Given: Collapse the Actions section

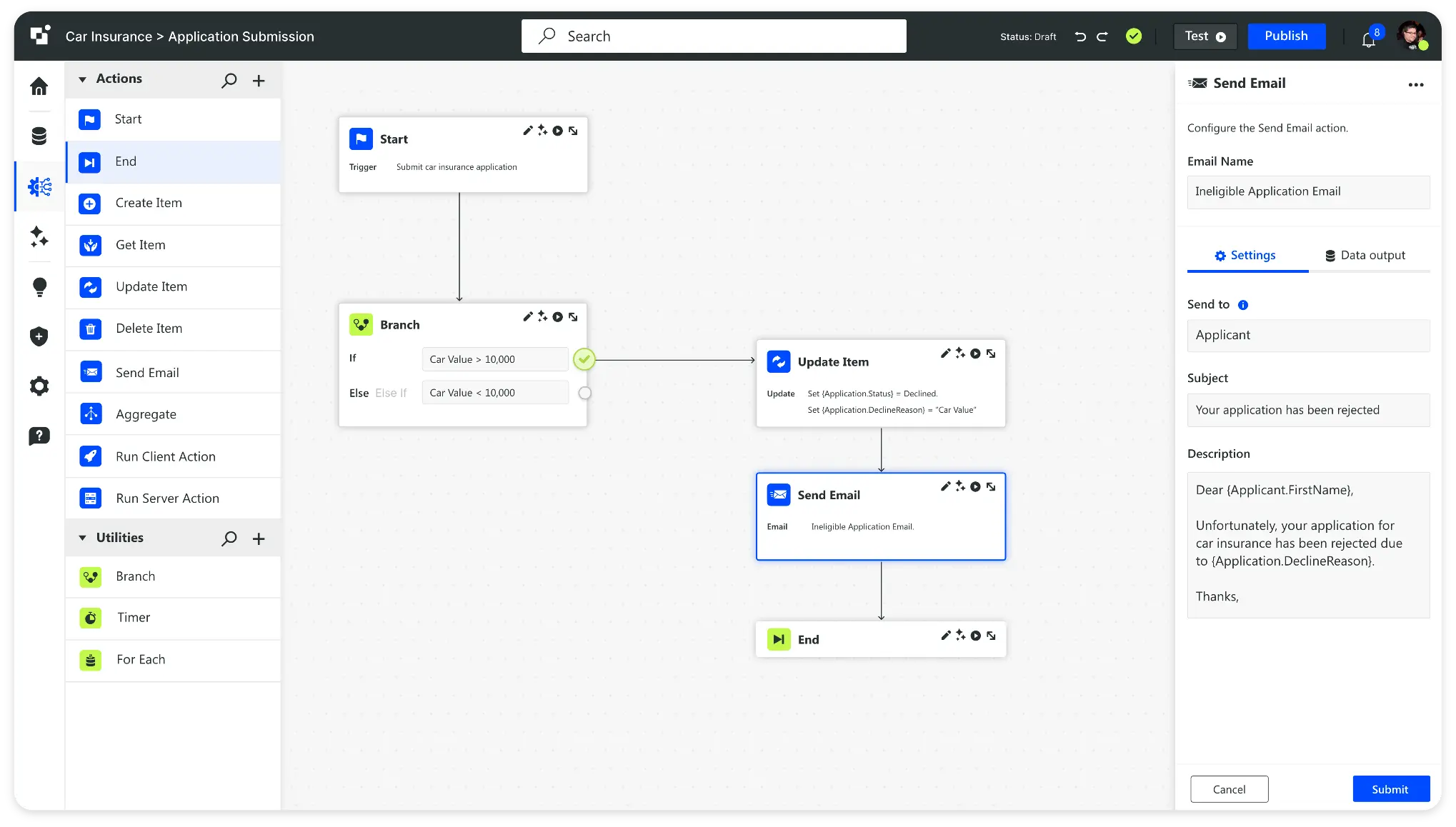Looking at the screenshot, I should tap(82, 79).
